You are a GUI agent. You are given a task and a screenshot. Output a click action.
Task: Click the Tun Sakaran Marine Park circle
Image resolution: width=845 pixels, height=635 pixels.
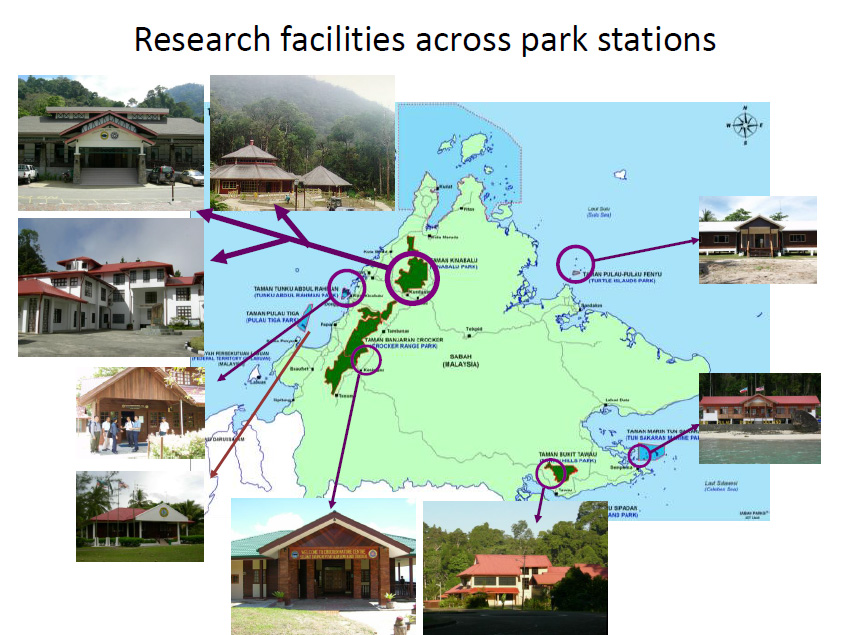[643, 455]
